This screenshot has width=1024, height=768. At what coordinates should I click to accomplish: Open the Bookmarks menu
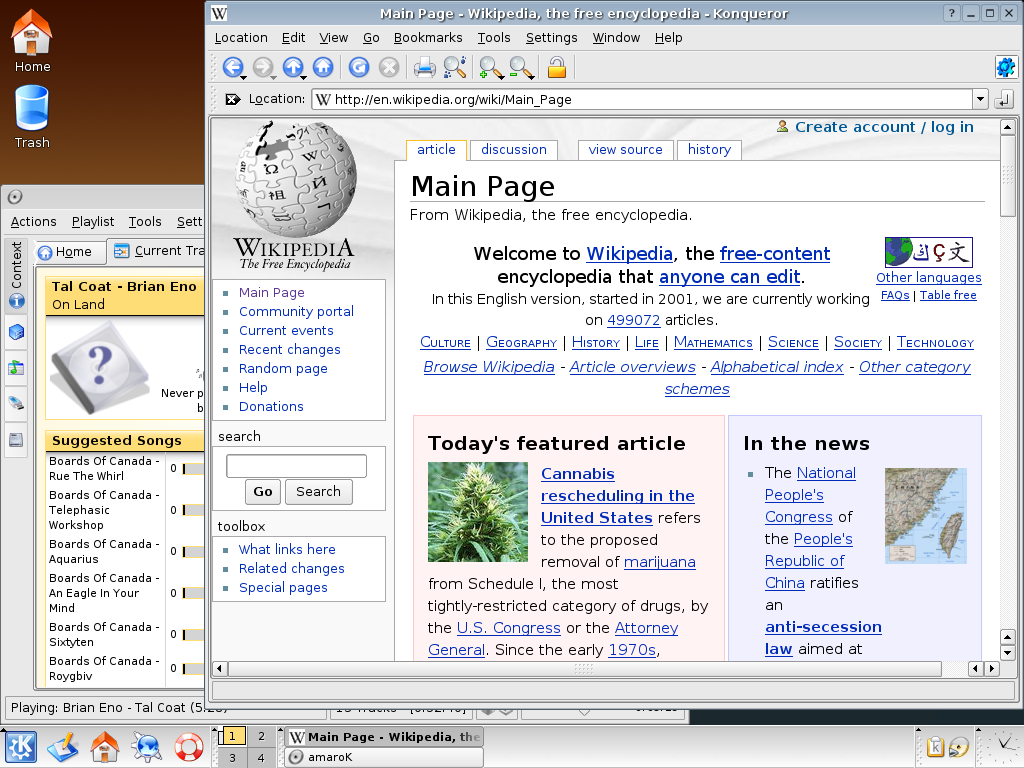tap(428, 38)
